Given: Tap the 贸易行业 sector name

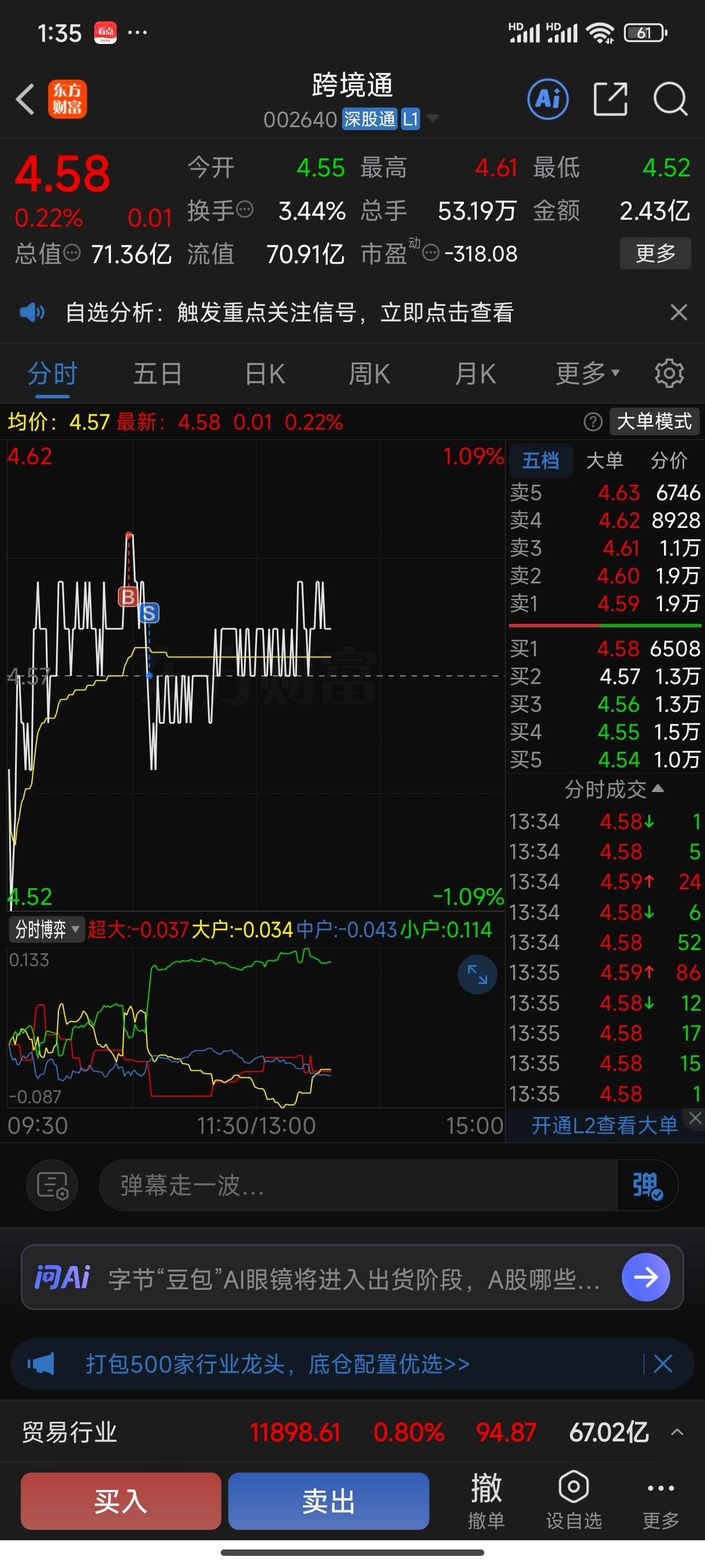Looking at the screenshot, I should click(69, 1432).
